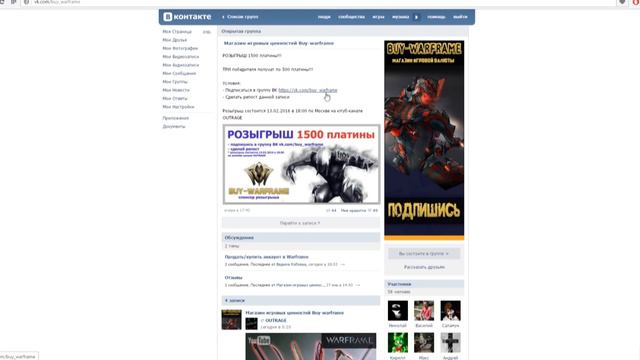This screenshot has width=640, height=360.
Task: Open Документы in the left sidebar
Action: click(x=174, y=127)
